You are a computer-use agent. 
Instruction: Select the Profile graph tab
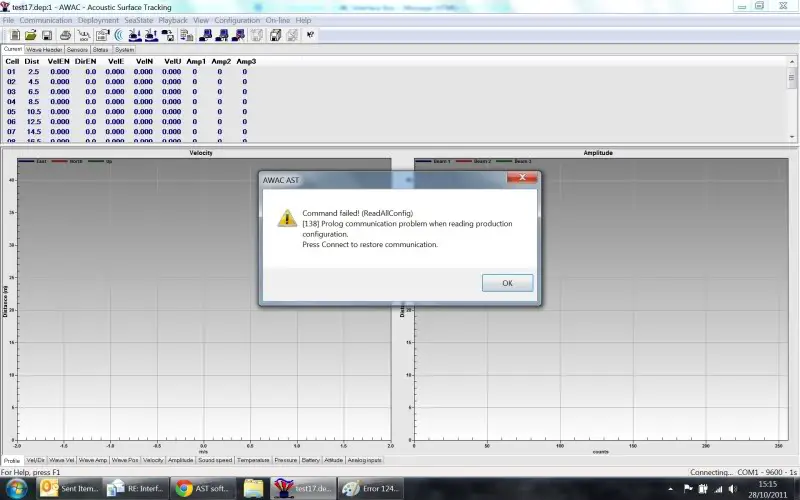tap(12, 460)
